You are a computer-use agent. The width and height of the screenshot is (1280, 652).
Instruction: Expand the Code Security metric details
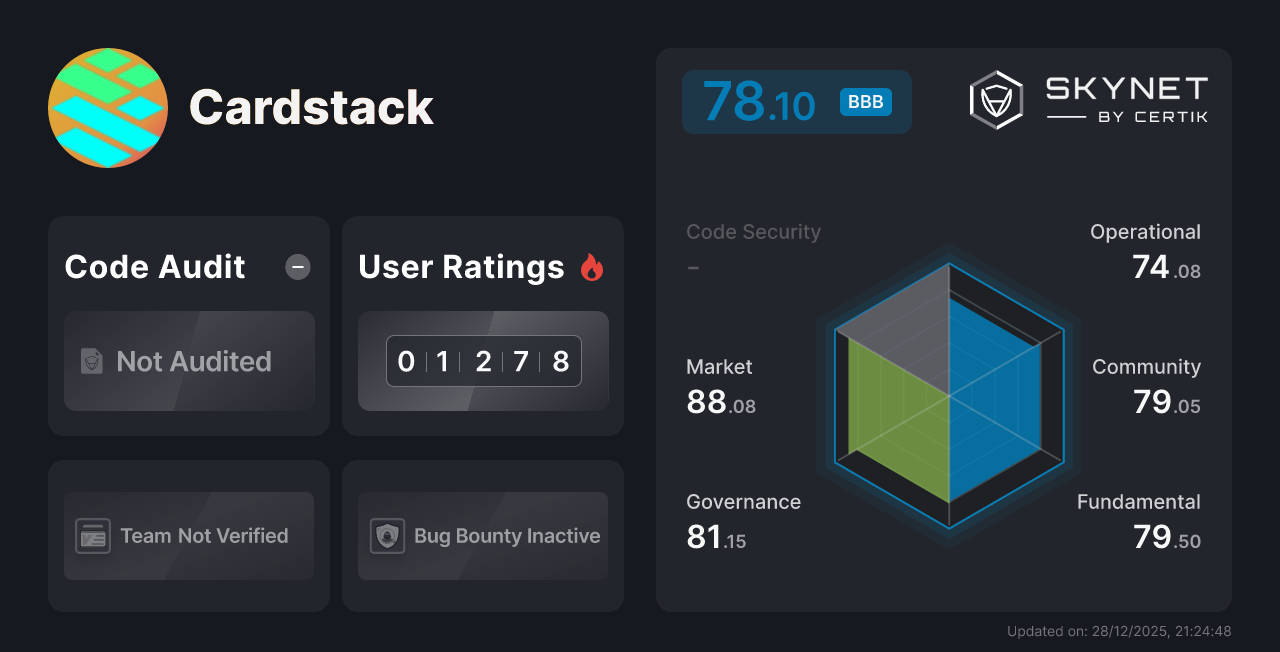click(x=753, y=232)
